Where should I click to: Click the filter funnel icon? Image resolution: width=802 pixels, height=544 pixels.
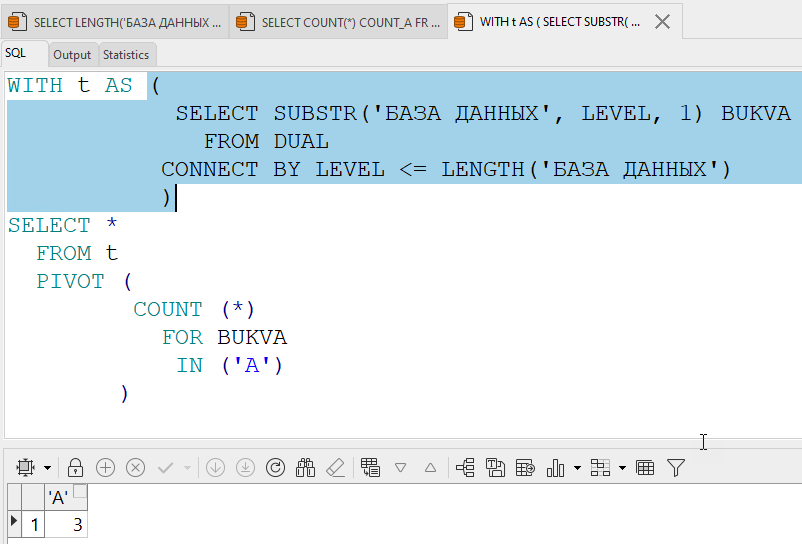pos(676,467)
